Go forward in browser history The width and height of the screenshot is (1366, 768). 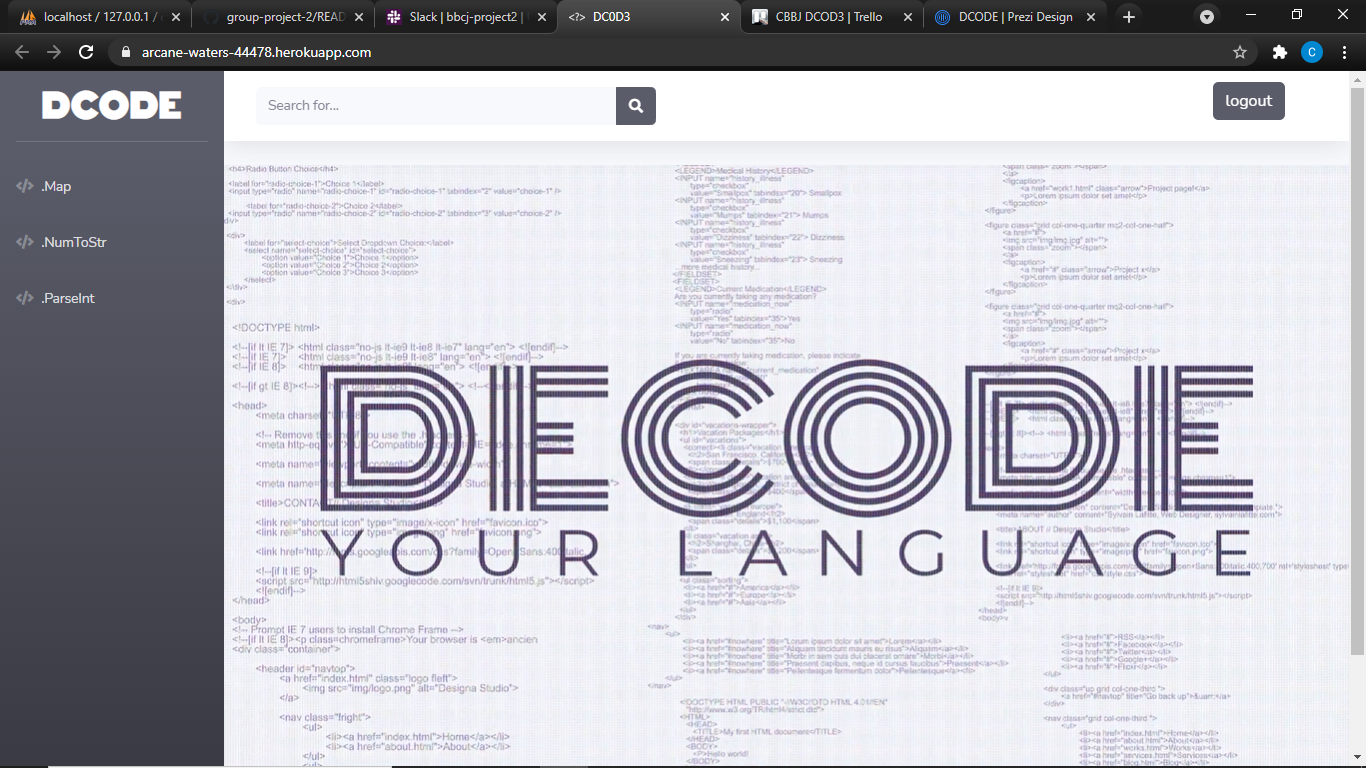click(54, 52)
